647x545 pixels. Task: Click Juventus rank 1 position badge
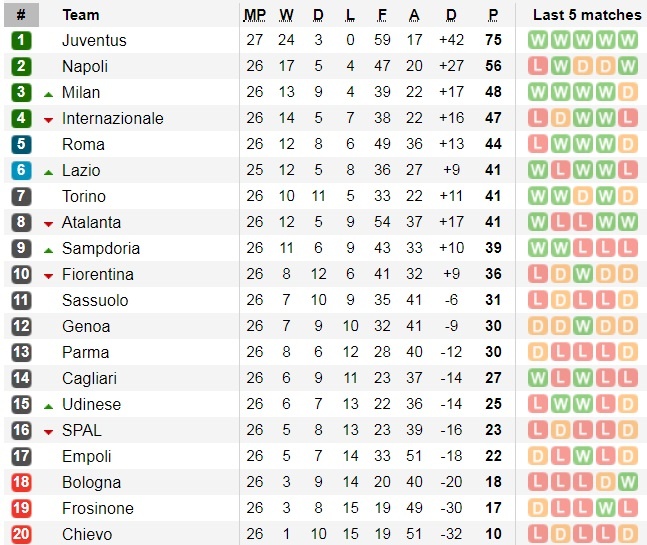22,41
